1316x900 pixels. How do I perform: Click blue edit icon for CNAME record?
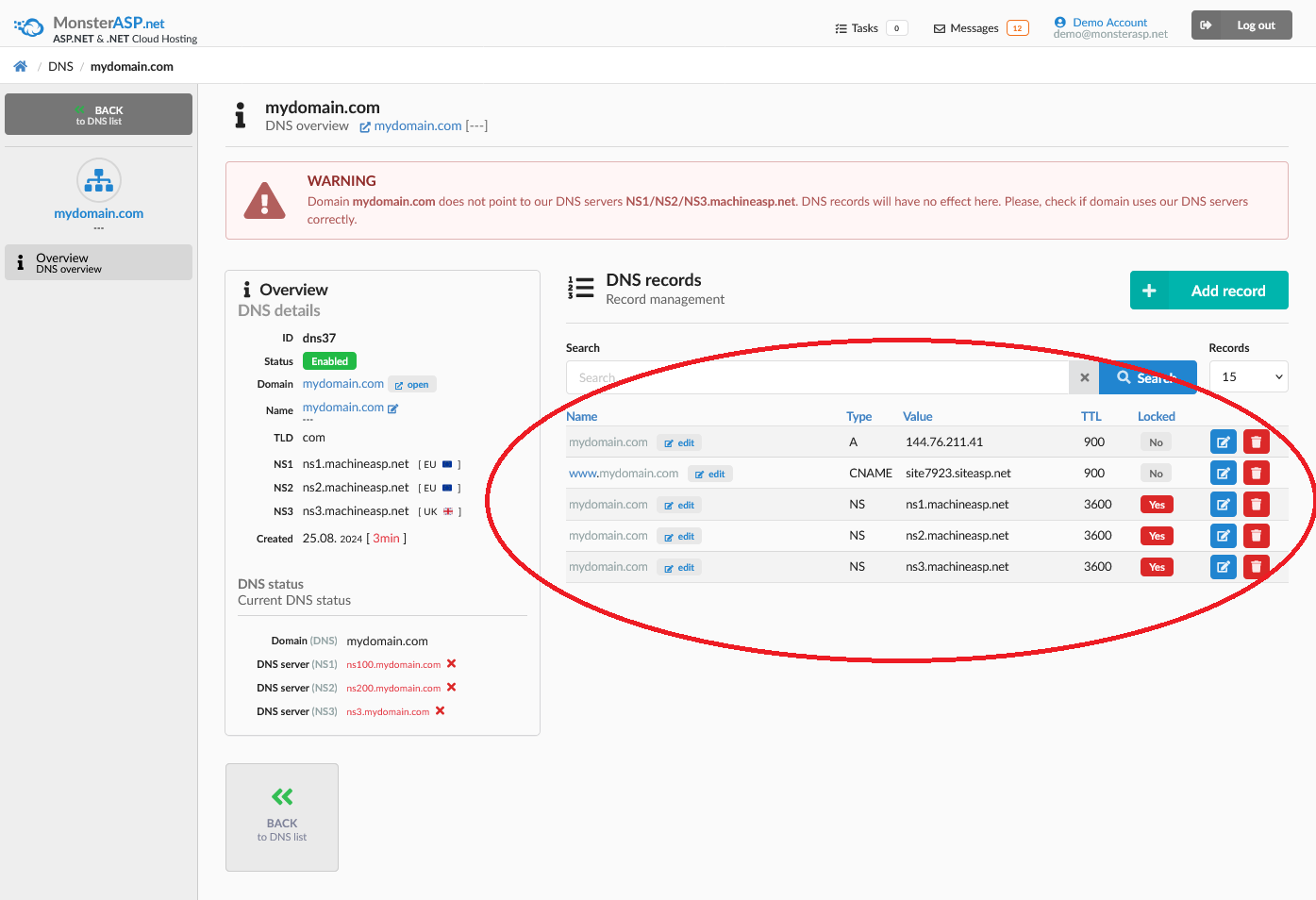click(x=1223, y=473)
